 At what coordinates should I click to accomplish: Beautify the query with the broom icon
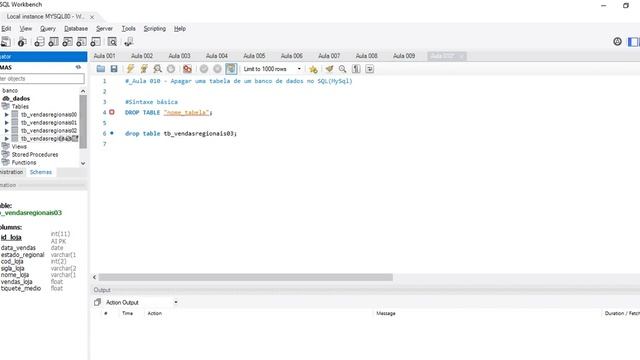(x=329, y=69)
